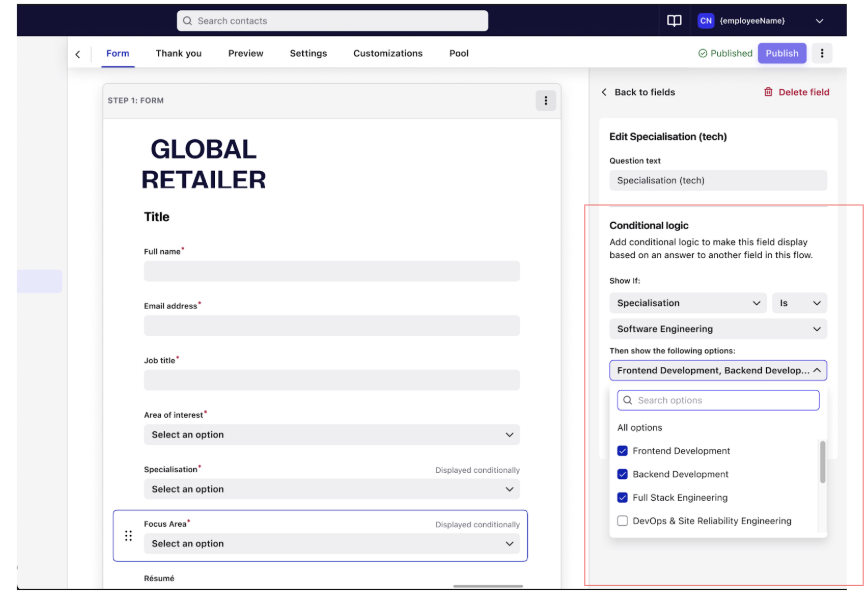
Task: Click the Delete field text
Action: pos(804,92)
